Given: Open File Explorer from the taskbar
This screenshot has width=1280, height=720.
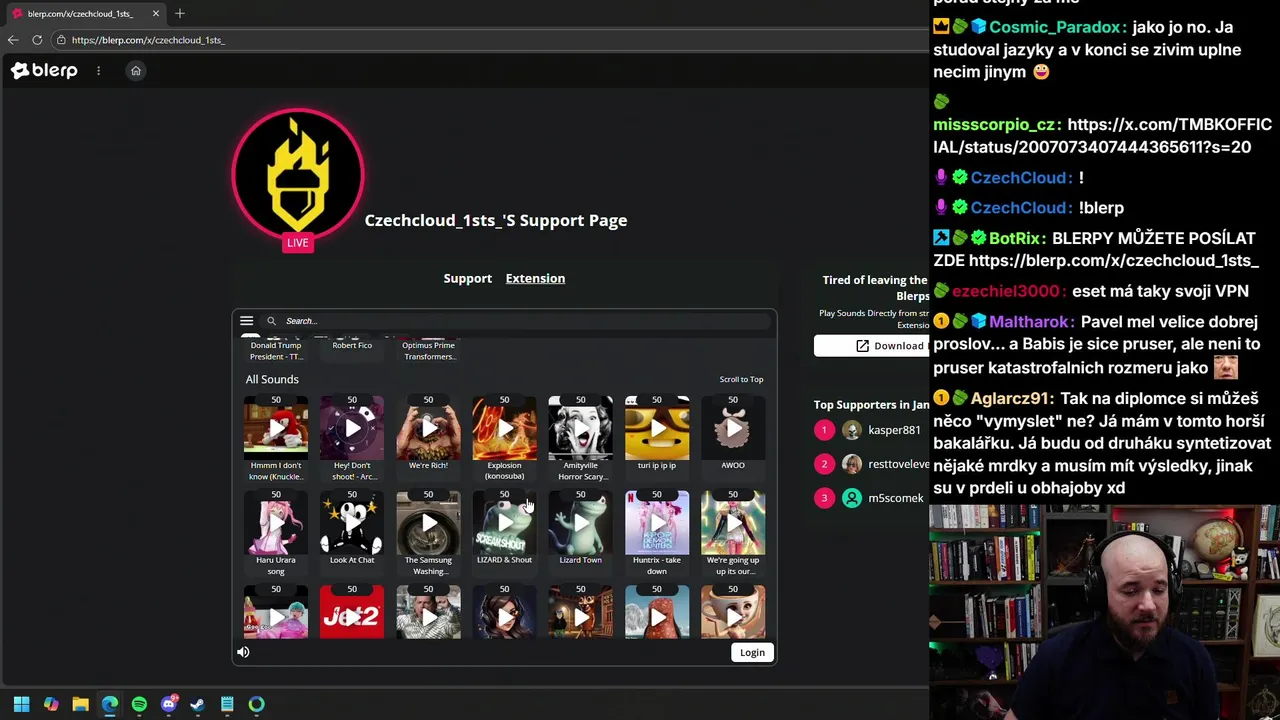Looking at the screenshot, I should coord(80,704).
